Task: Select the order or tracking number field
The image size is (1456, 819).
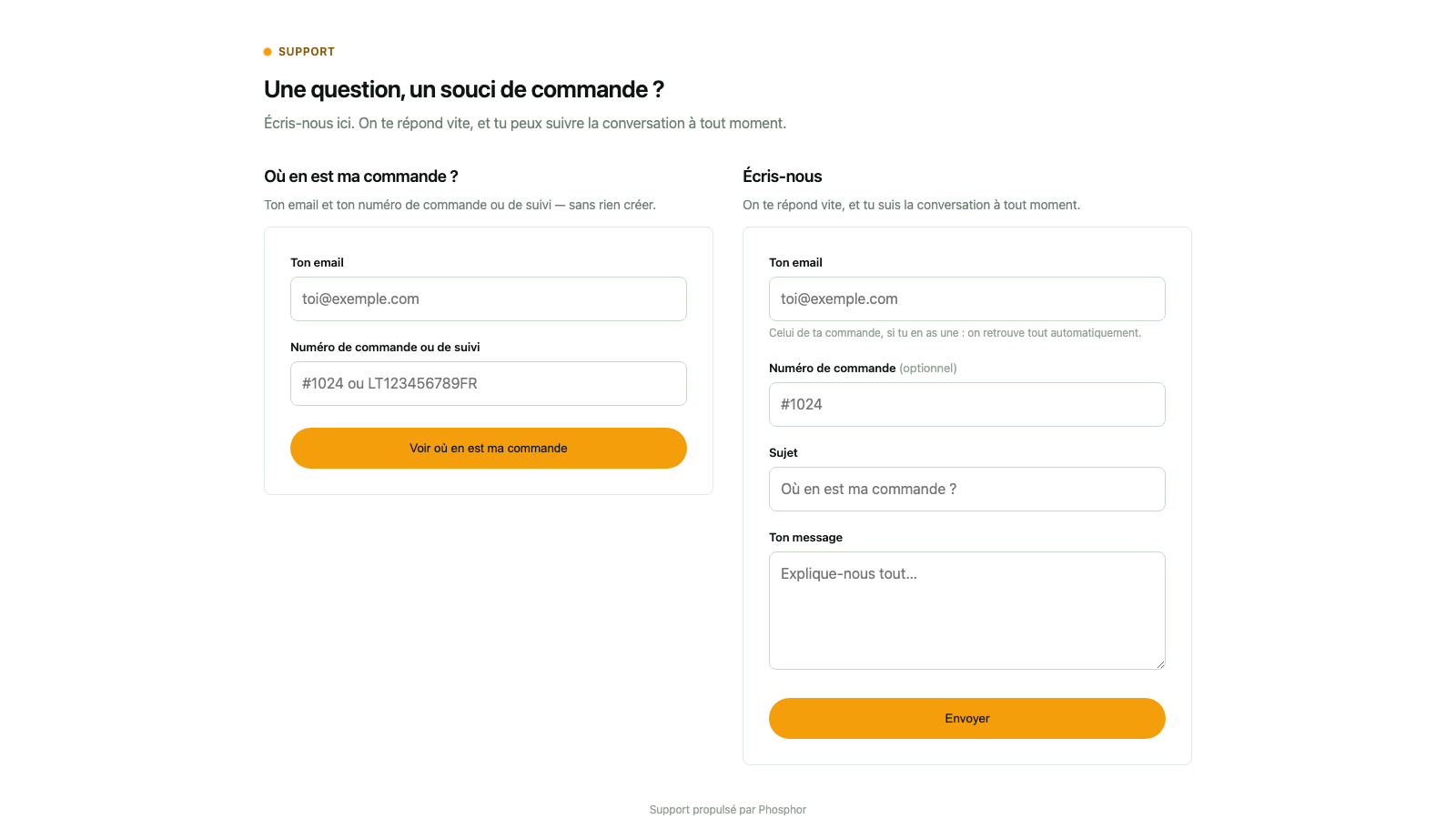Action: (x=489, y=383)
